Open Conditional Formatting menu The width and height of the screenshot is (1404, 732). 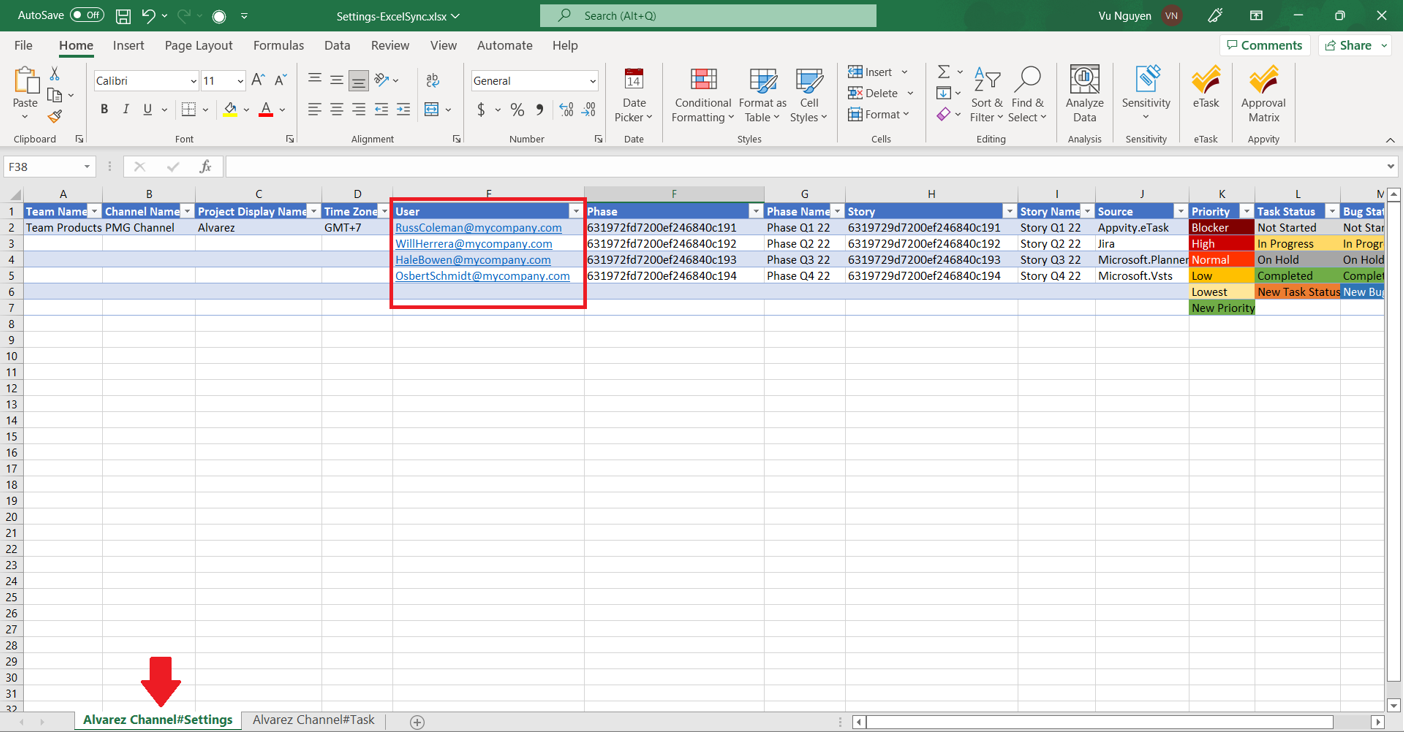[702, 94]
